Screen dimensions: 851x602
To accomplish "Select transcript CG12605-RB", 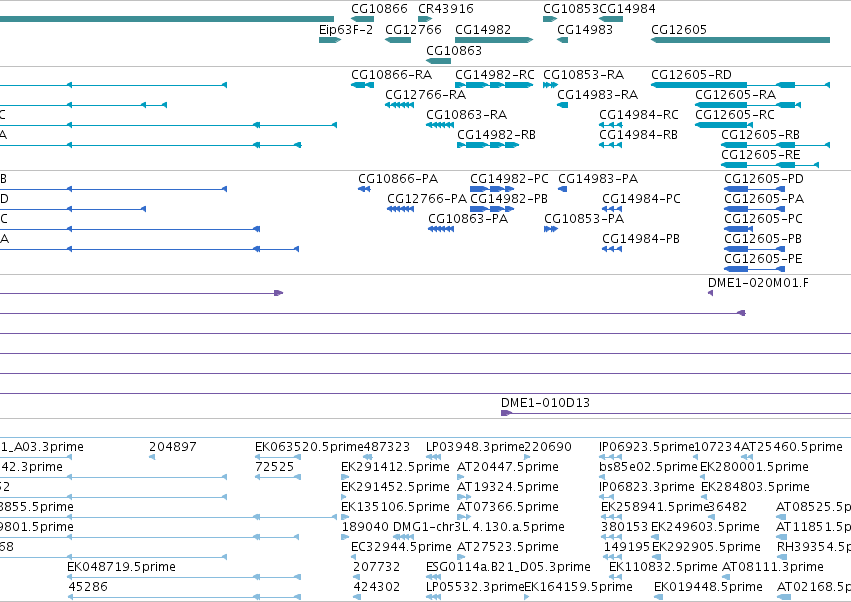I will point(760,135).
